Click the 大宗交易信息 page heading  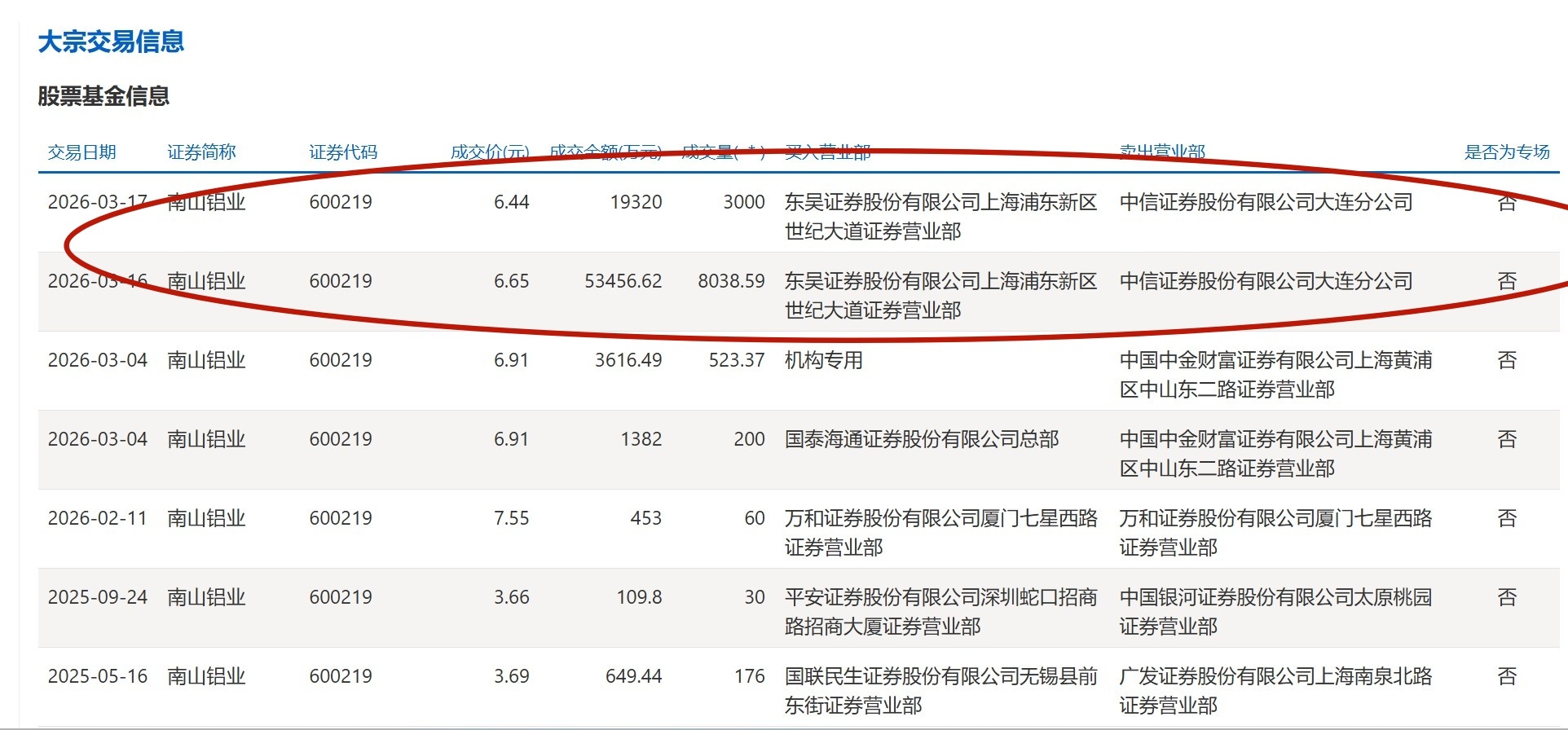(x=111, y=42)
